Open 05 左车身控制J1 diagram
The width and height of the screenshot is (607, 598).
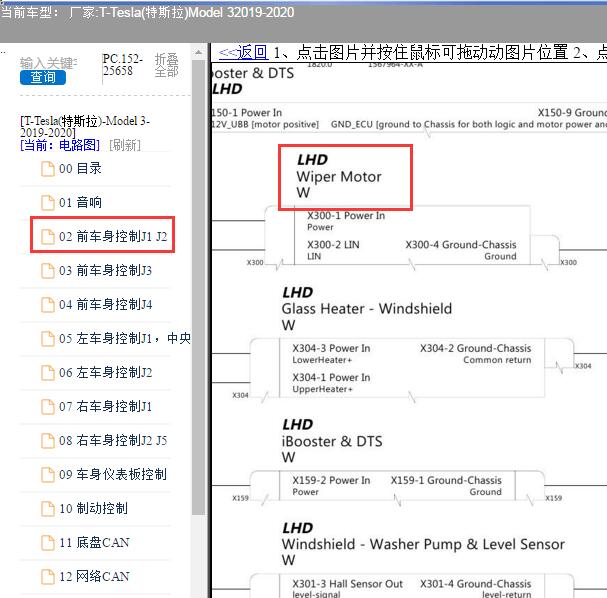click(125, 339)
